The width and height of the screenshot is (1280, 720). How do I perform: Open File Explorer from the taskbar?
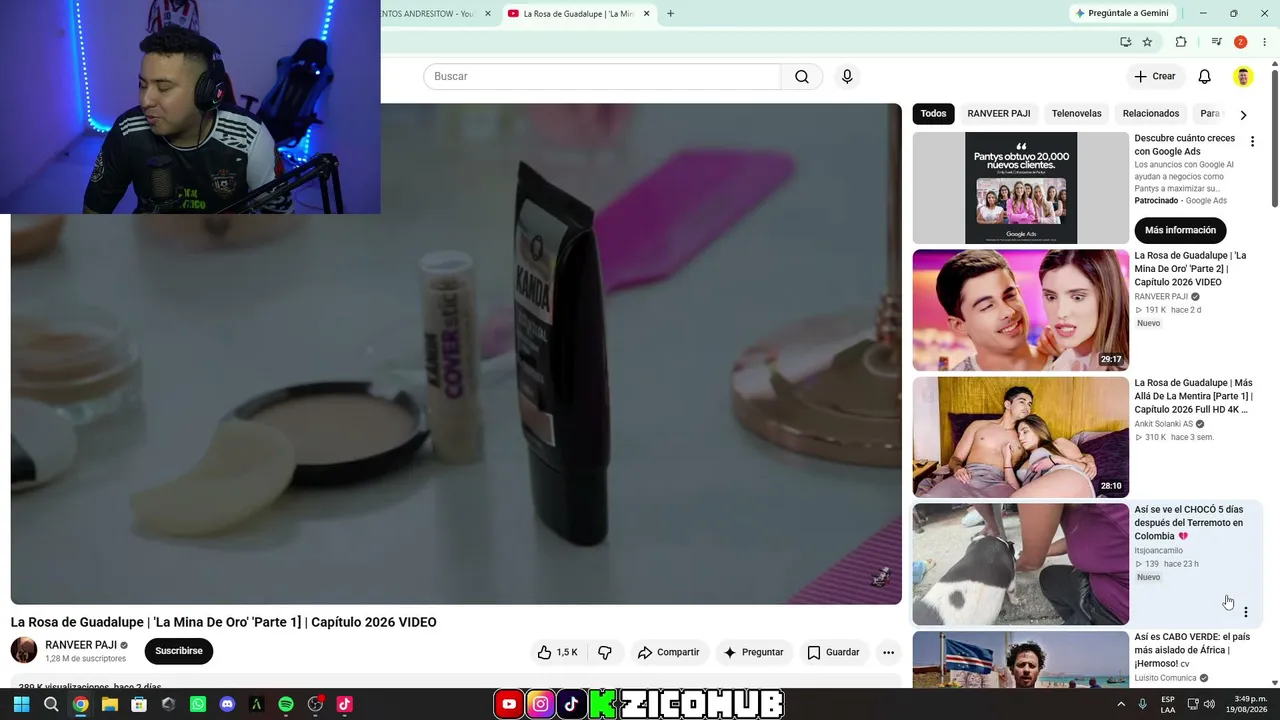click(110, 704)
